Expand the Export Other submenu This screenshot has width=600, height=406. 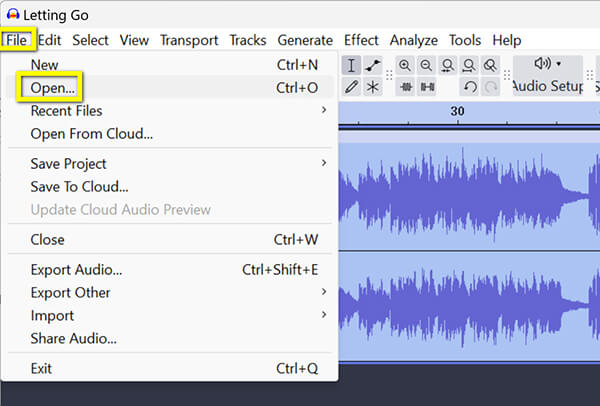pos(170,292)
